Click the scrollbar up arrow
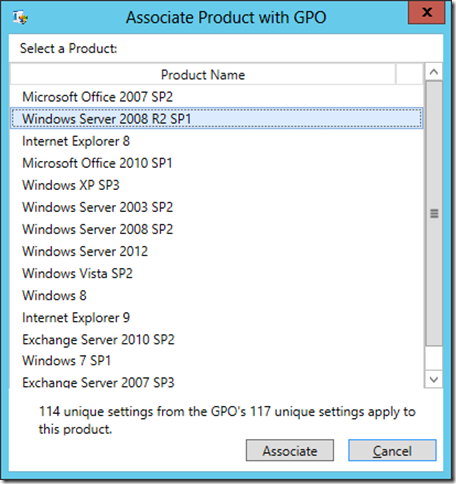 click(x=434, y=72)
